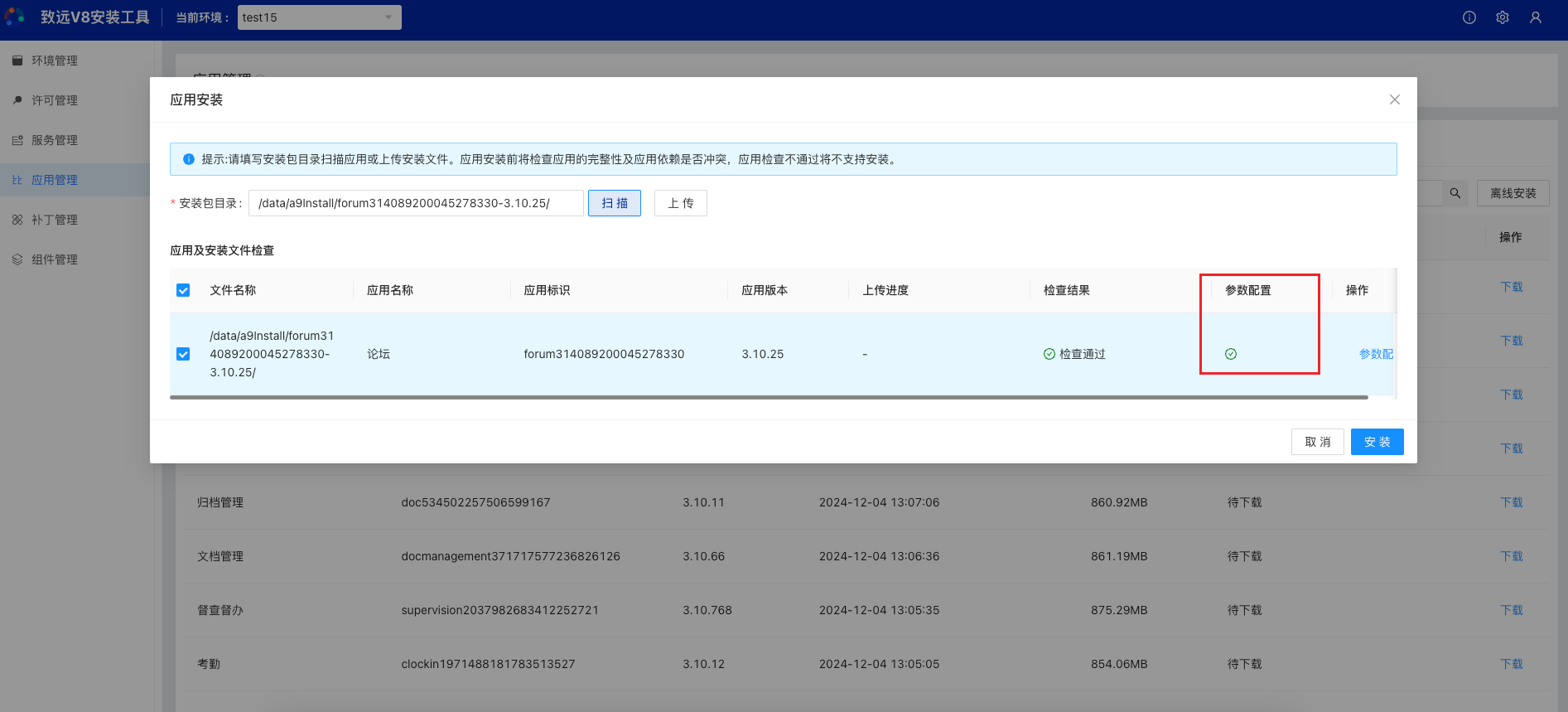Close the 应用安装 dialog
Viewport: 1568px width, 712px height.
(1395, 99)
